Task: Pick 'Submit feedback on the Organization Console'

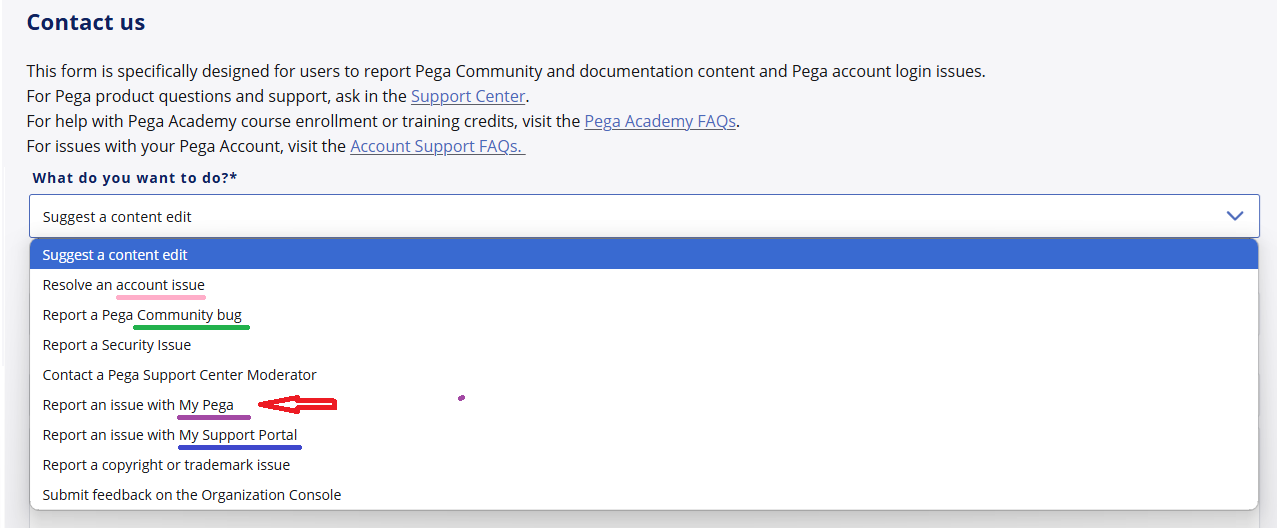Action: 191,495
